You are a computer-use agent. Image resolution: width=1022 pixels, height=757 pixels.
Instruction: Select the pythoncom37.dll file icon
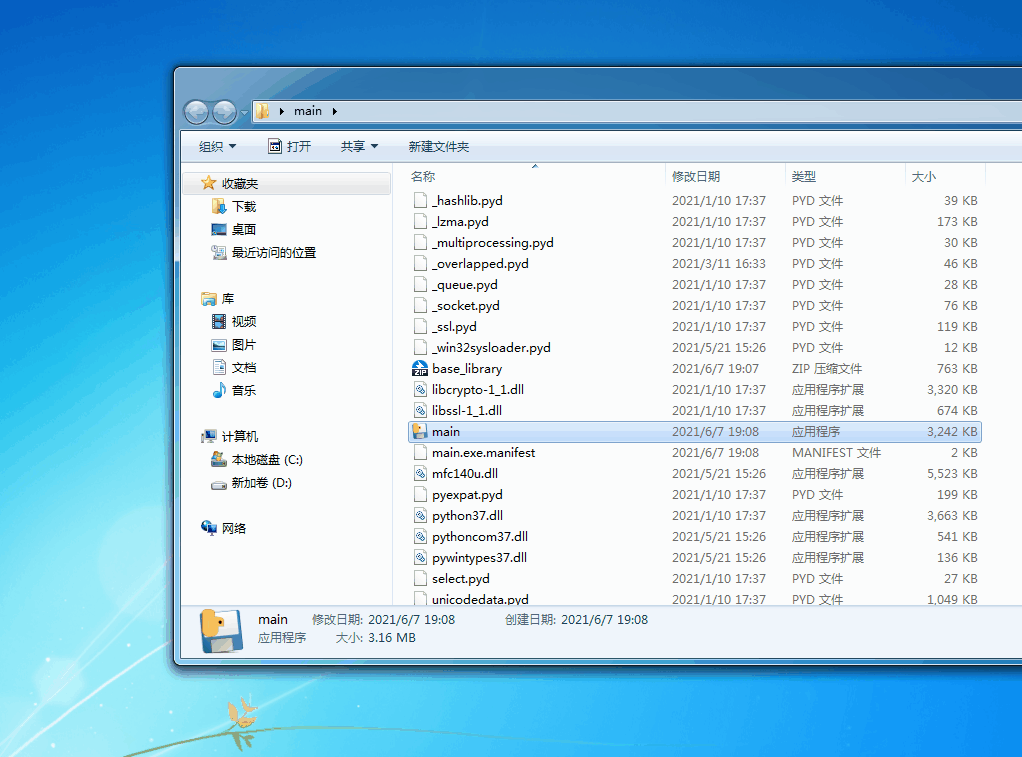point(420,537)
